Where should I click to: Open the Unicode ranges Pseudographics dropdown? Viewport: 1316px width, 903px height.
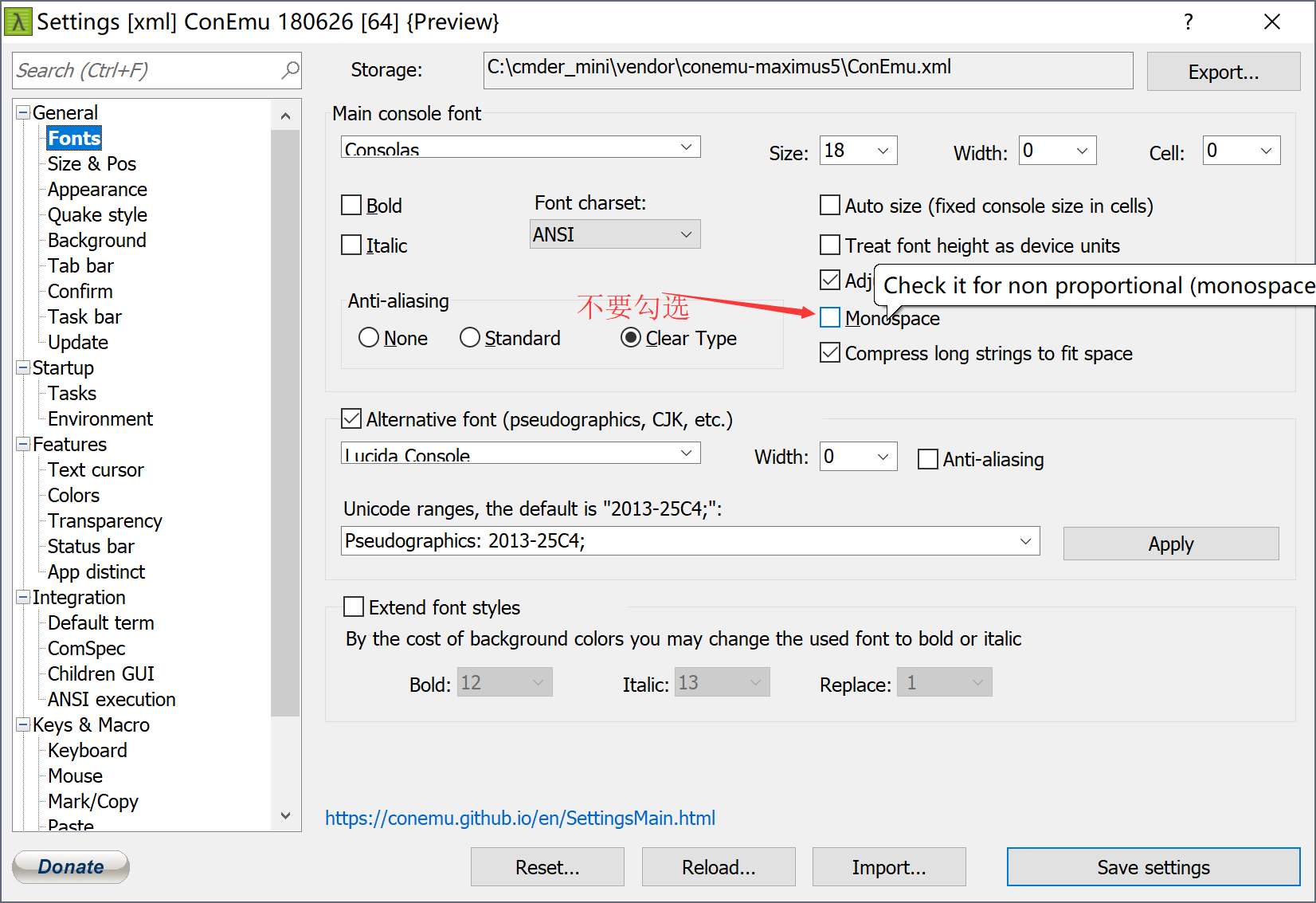click(691, 541)
